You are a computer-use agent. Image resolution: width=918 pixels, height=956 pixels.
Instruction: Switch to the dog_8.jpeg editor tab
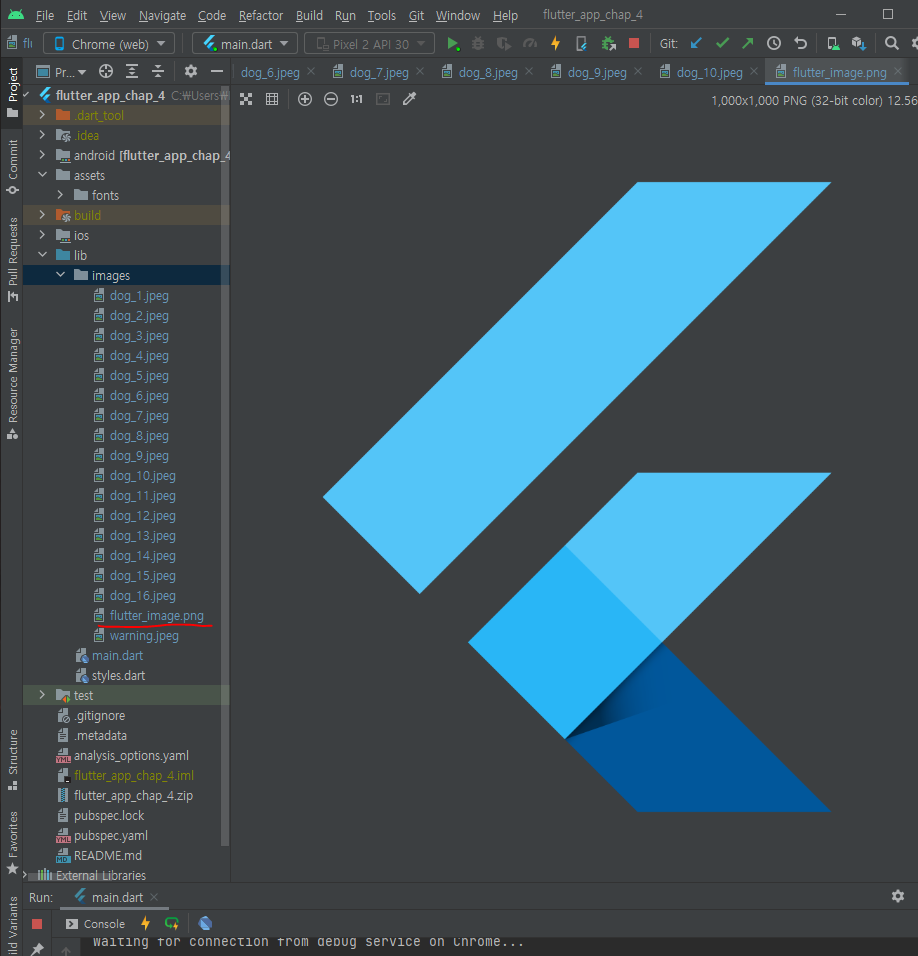tap(488, 73)
